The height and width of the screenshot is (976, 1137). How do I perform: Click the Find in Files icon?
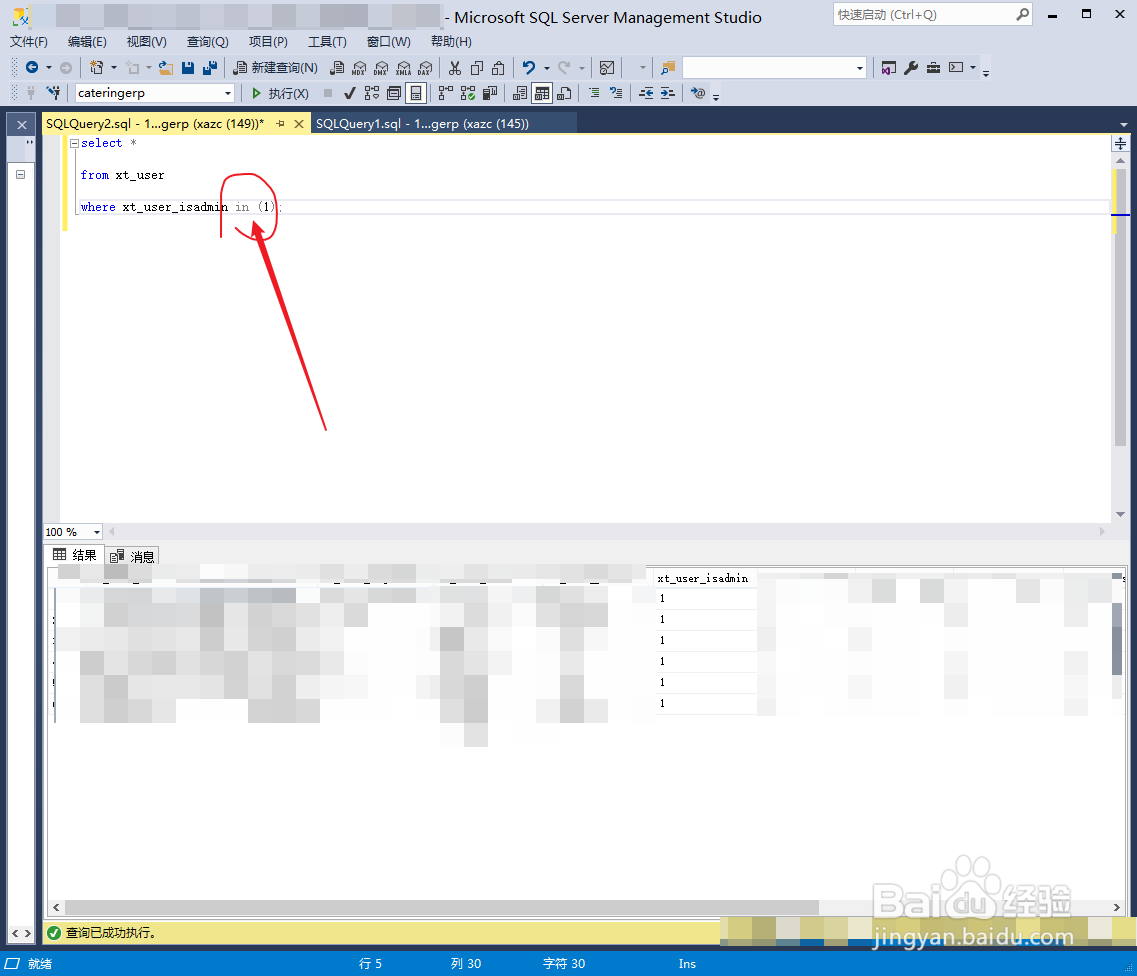pyautogui.click(x=668, y=67)
